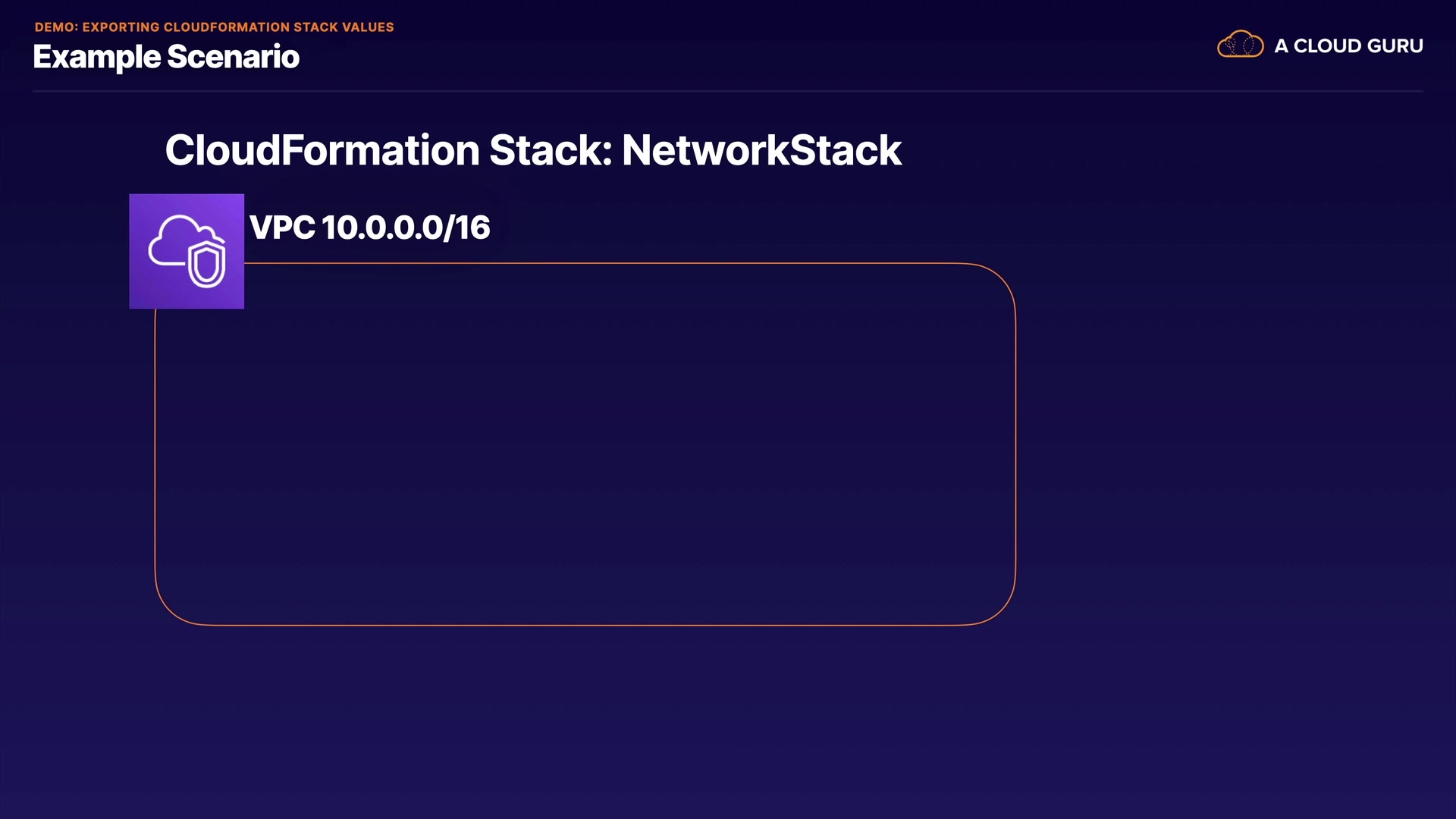Click the shield inside the VPC icon
This screenshot has width=1456, height=819.
click(207, 265)
